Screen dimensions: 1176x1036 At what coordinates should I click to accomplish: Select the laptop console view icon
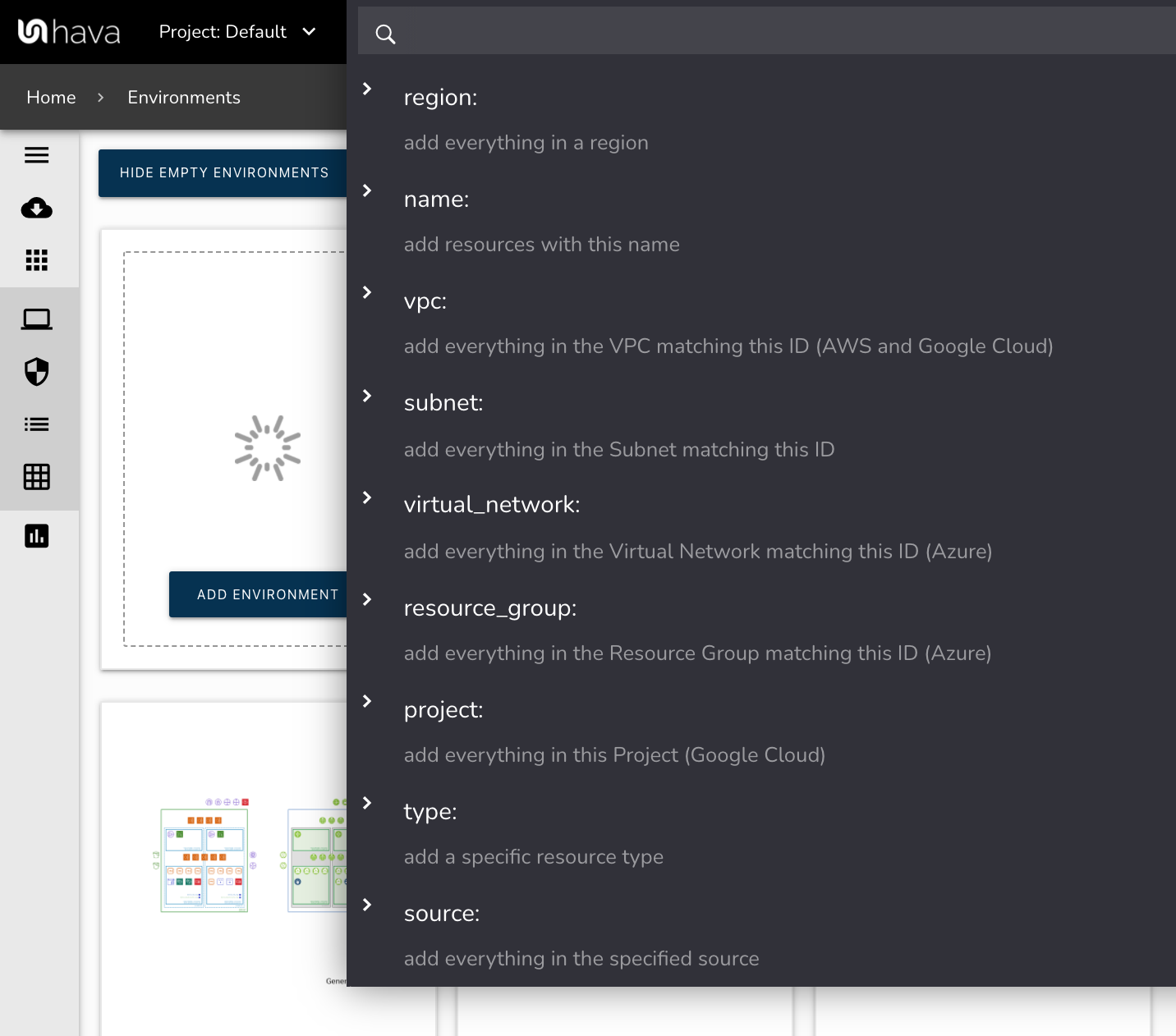[x=36, y=319]
